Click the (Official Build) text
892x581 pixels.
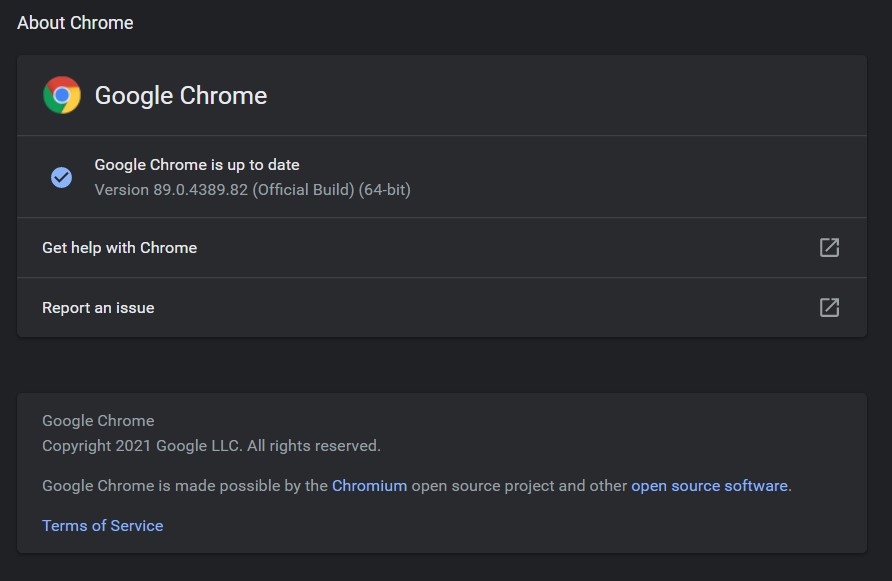(303, 189)
